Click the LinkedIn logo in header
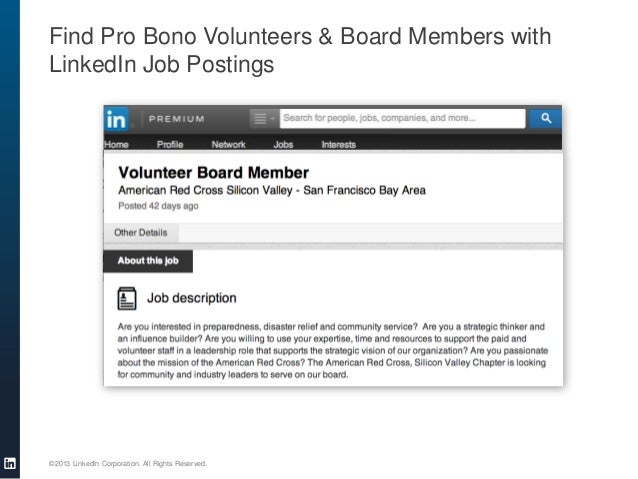This screenshot has height=479, width=638. click(117, 119)
